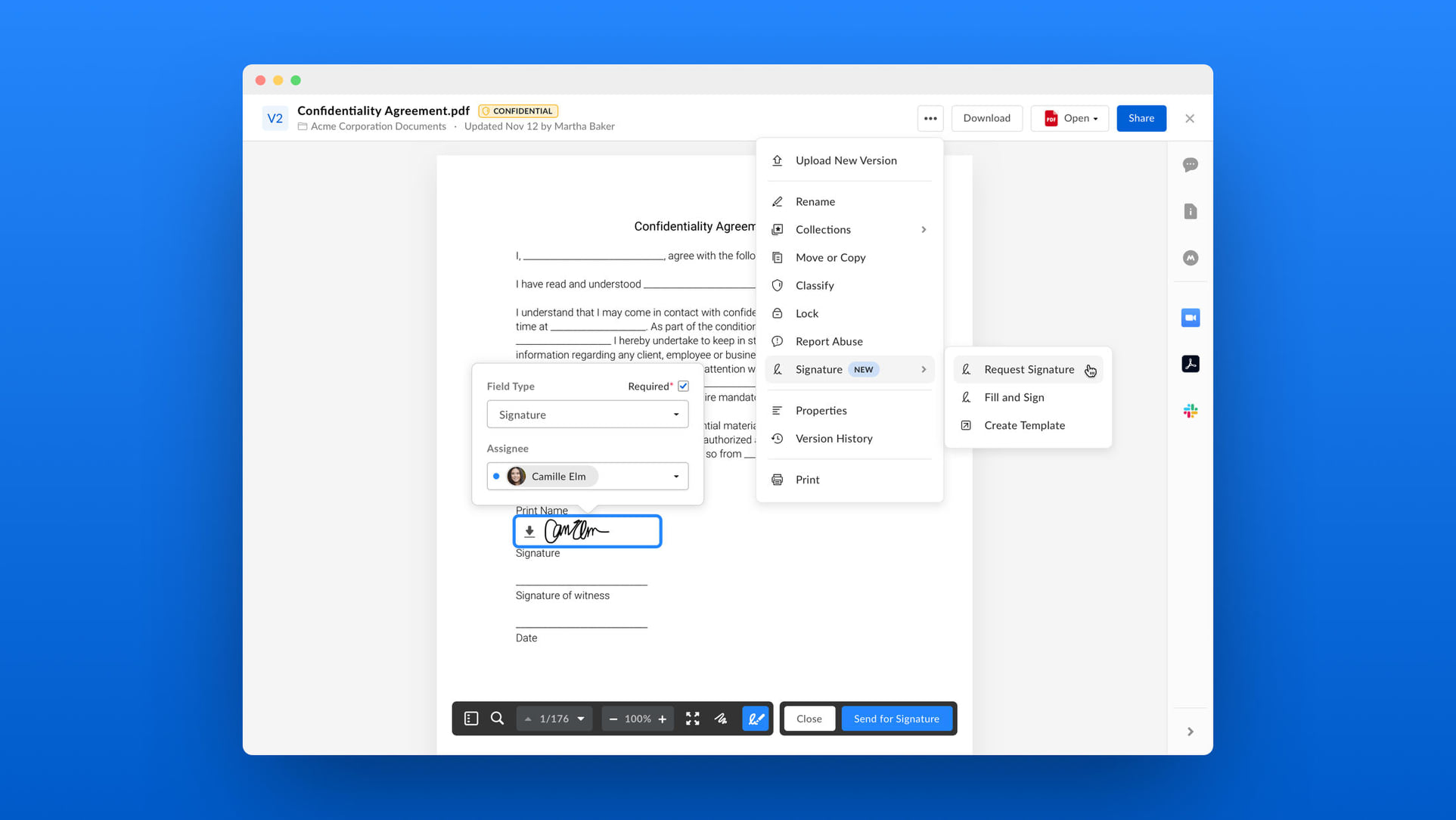Launch the Zoom integration icon
The width and height of the screenshot is (1456, 820).
[1190, 318]
